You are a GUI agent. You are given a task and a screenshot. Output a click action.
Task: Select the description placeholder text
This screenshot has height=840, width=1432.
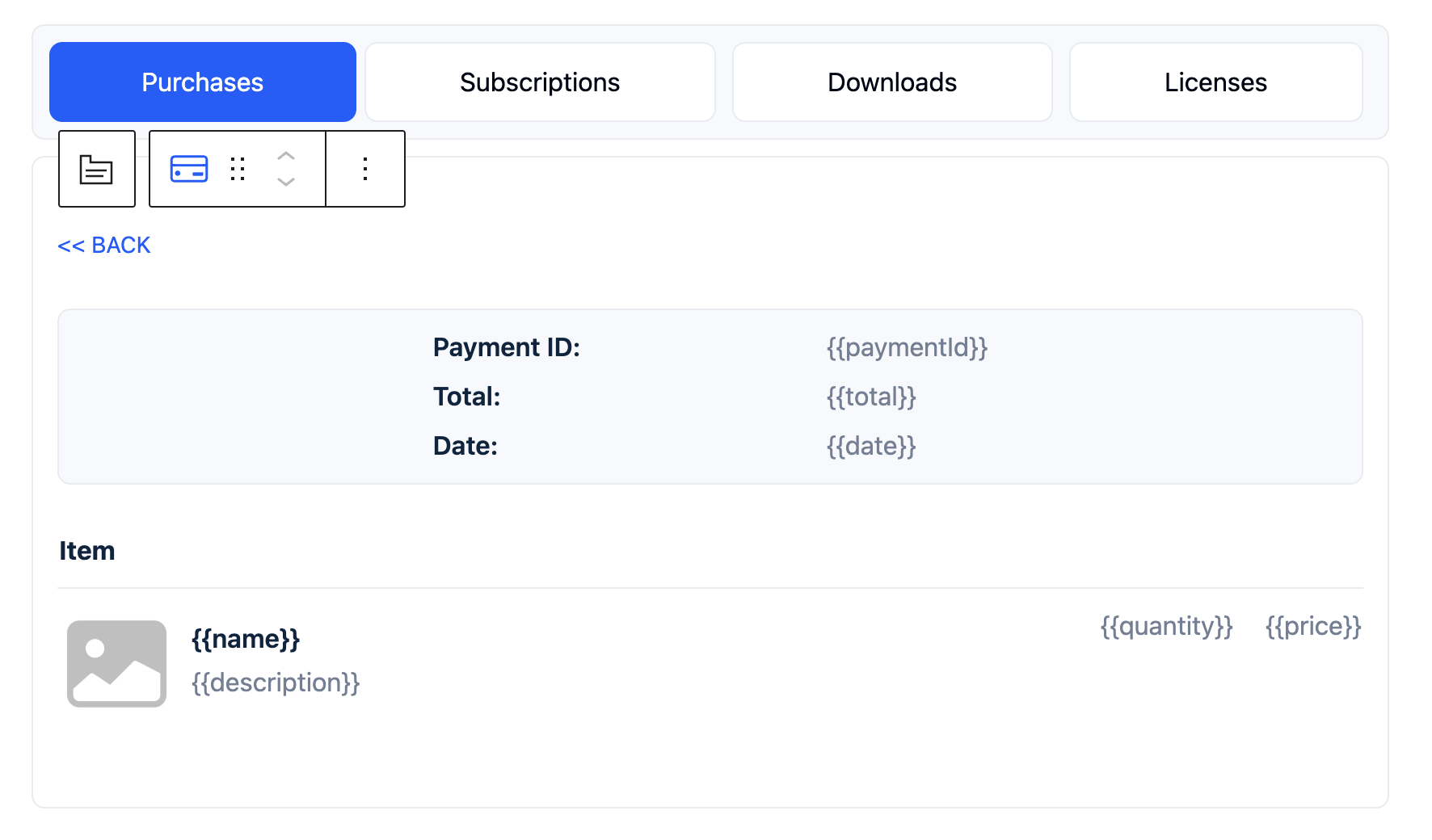click(x=276, y=682)
